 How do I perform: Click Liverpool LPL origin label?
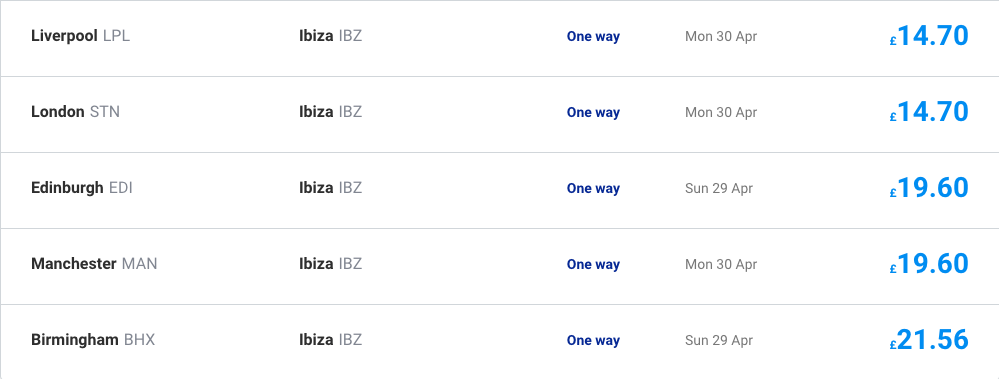(80, 36)
